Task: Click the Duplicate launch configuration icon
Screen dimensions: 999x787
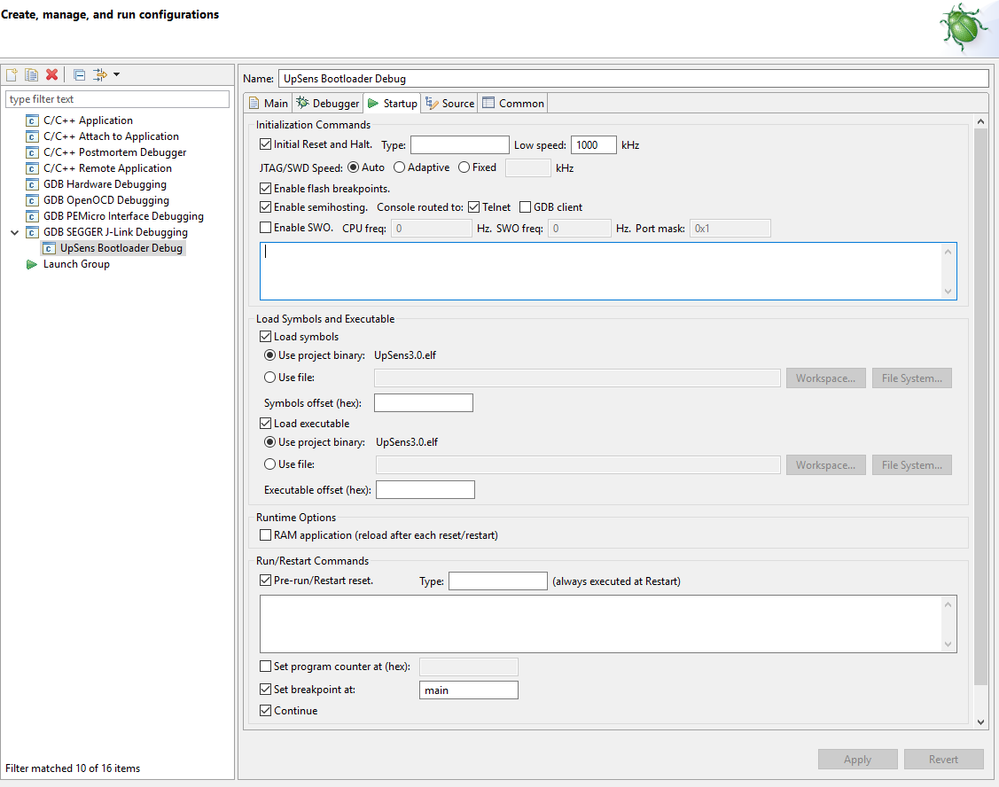Action: 31,75
